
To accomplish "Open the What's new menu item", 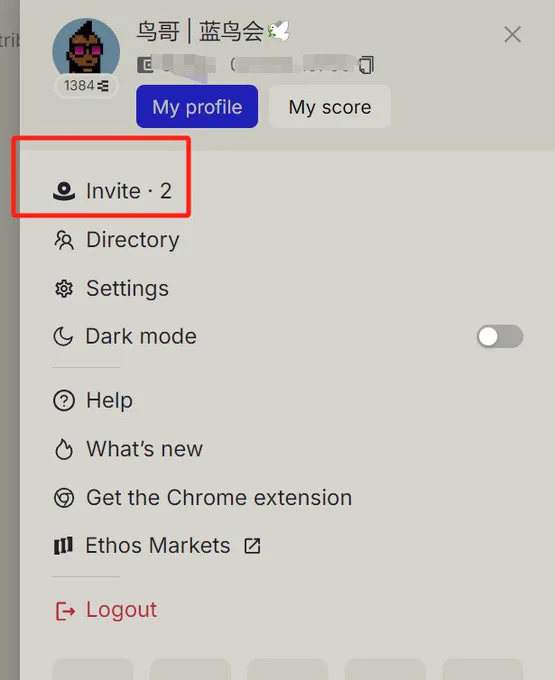I will click(128, 449).
